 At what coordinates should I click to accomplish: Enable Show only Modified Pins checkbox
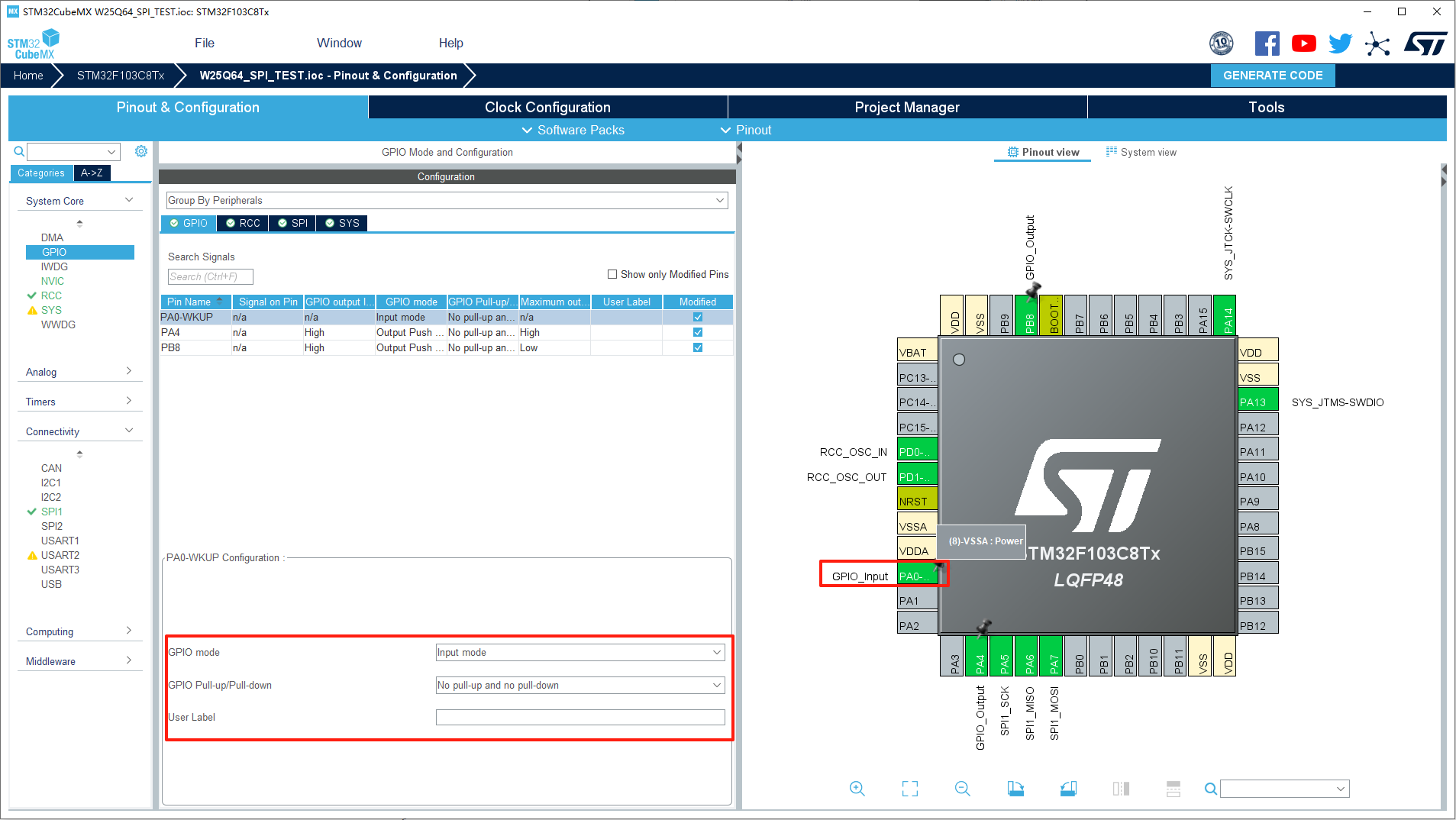point(612,274)
